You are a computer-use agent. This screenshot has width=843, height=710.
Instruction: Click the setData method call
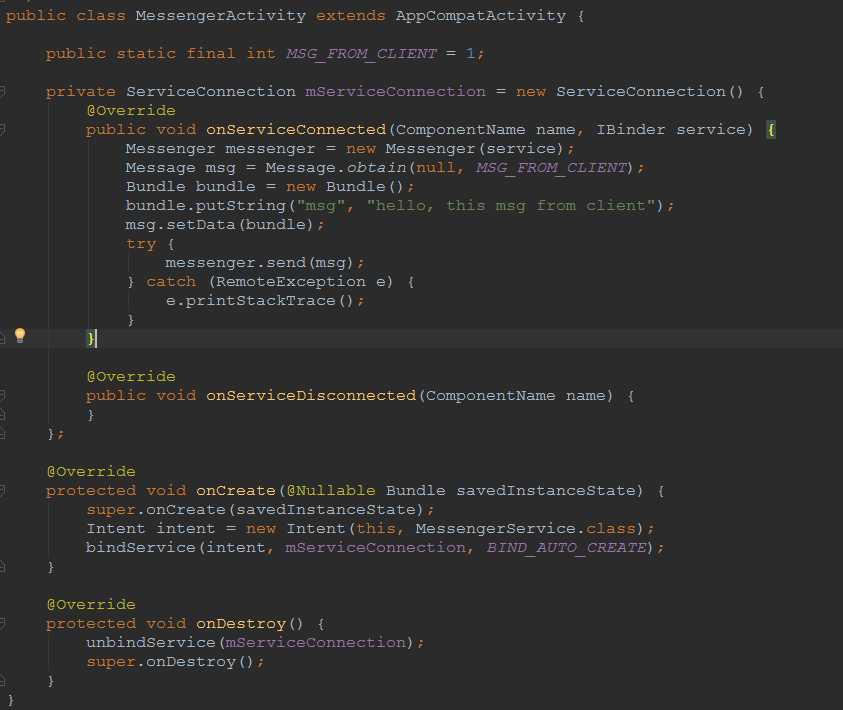(201, 224)
